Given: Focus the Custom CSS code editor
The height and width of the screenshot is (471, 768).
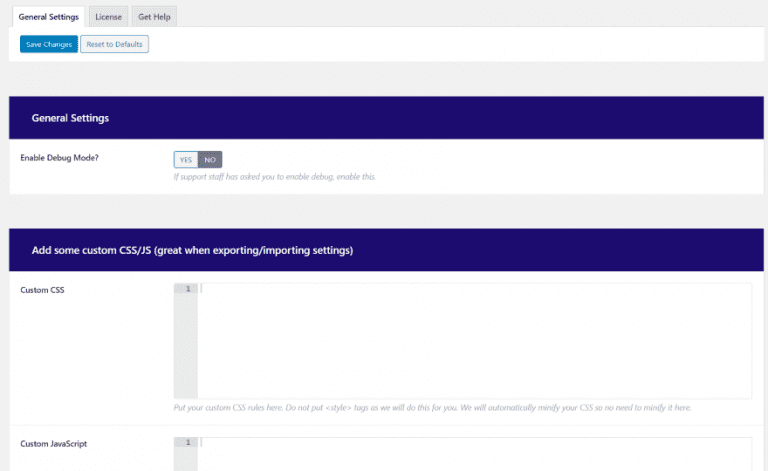Looking at the screenshot, I should tap(475, 341).
